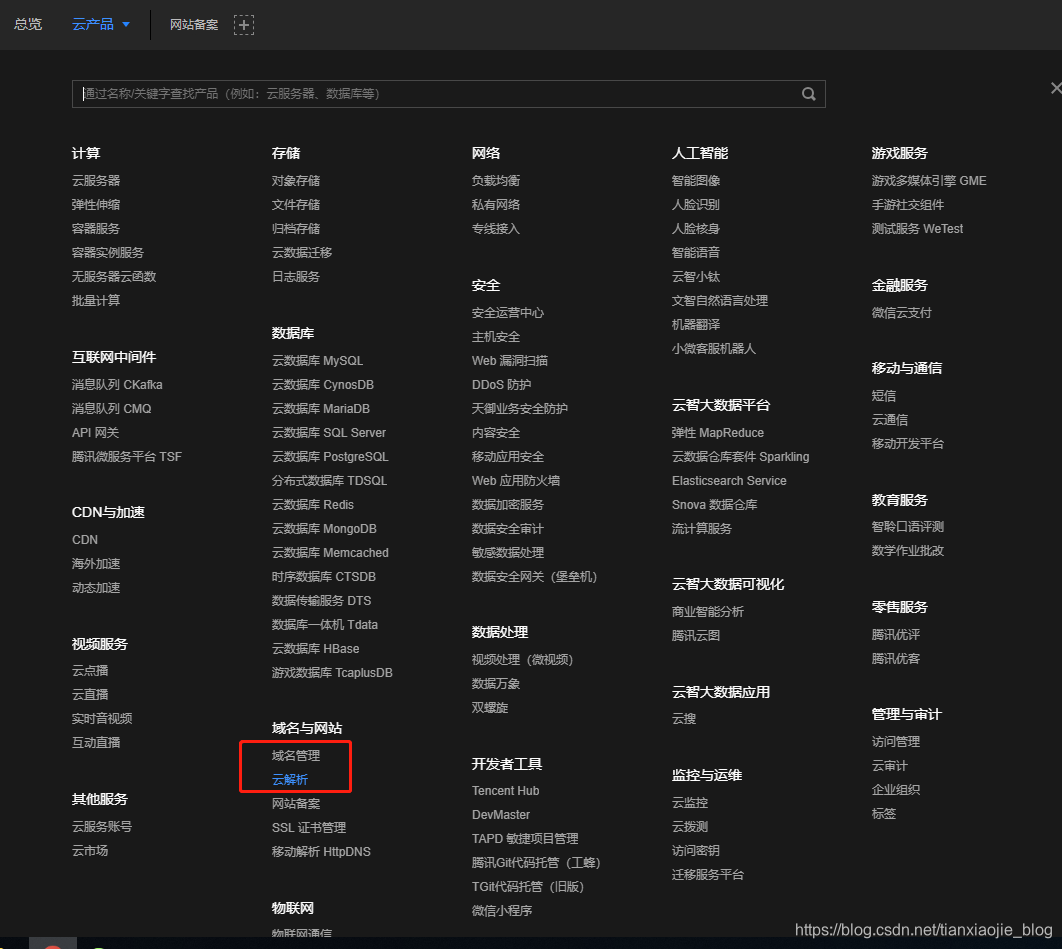Open TAPD 敏捷项目管理 link
This screenshot has width=1062, height=949.
pos(525,839)
